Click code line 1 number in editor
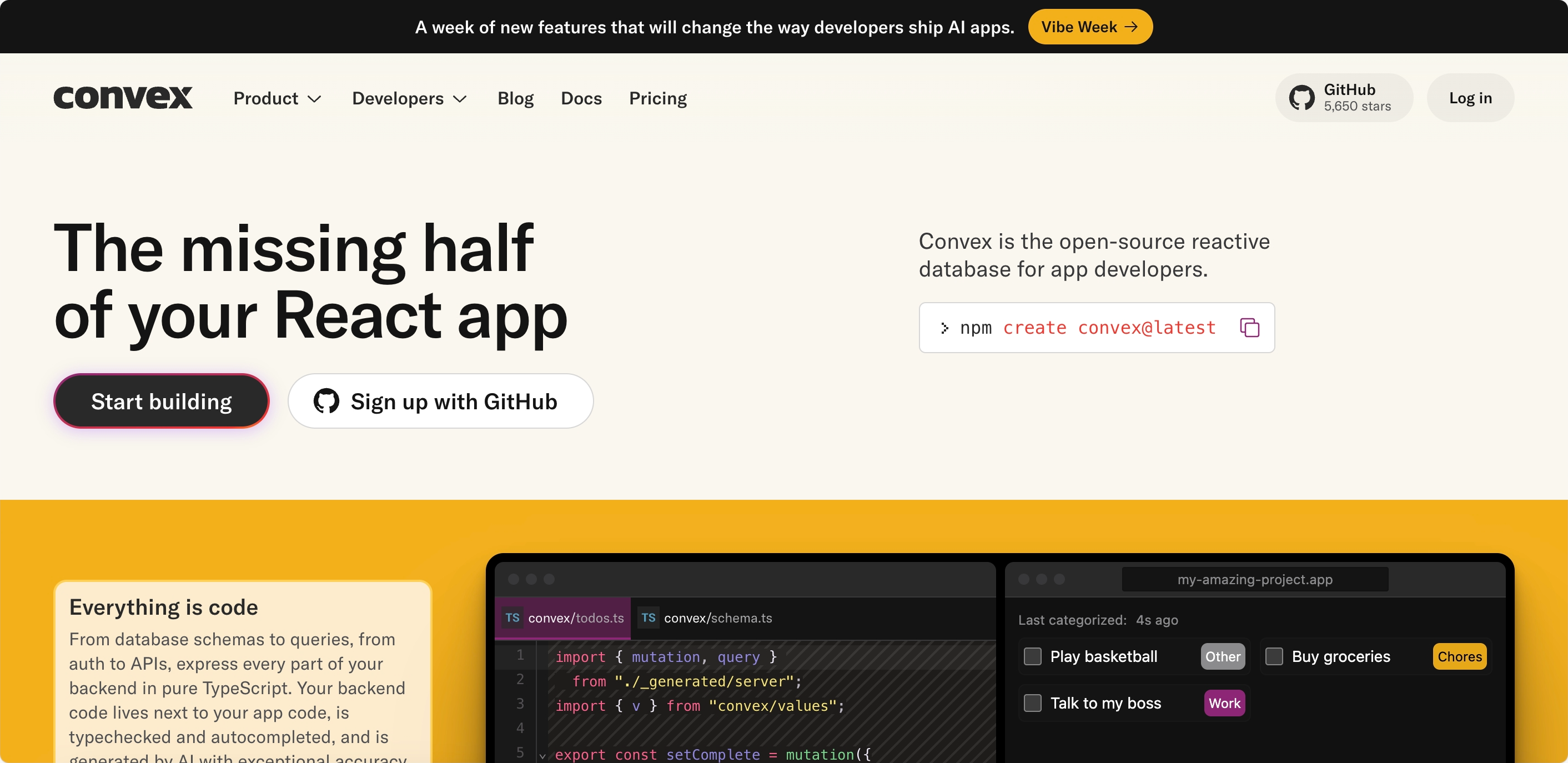Screen dimensions: 1568x763 pyautogui.click(x=520, y=655)
